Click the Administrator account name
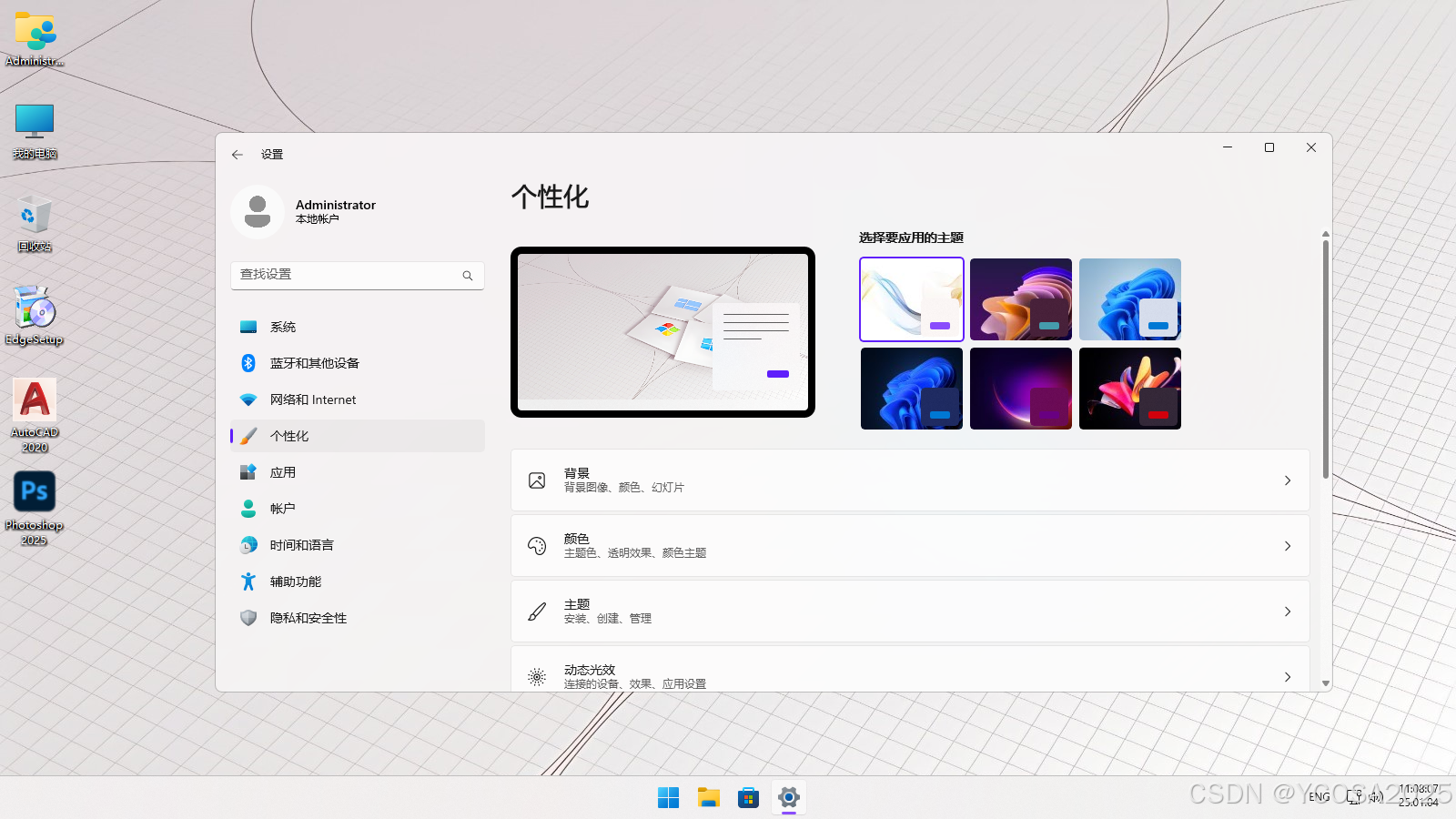The width and height of the screenshot is (1456, 819). 336,205
